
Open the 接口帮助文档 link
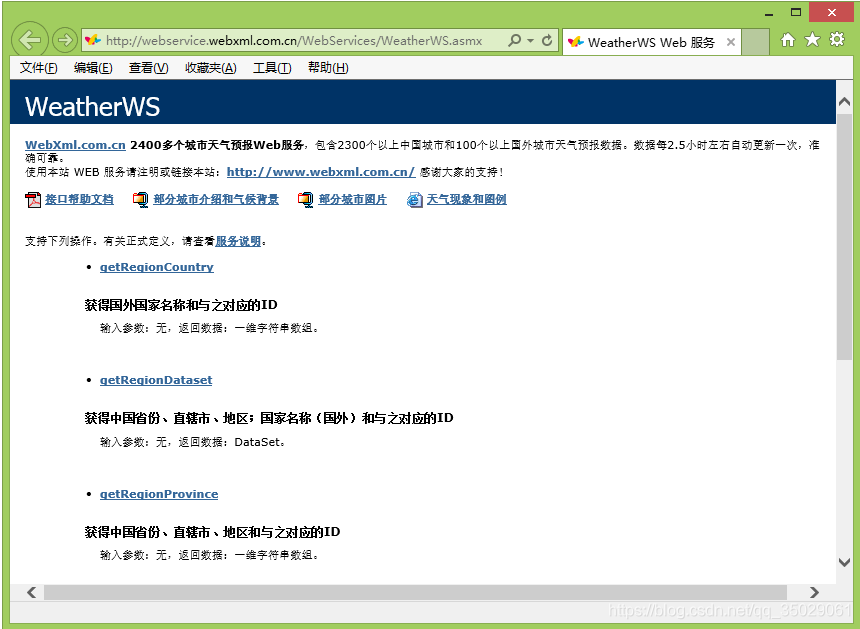pyautogui.click(x=79, y=200)
